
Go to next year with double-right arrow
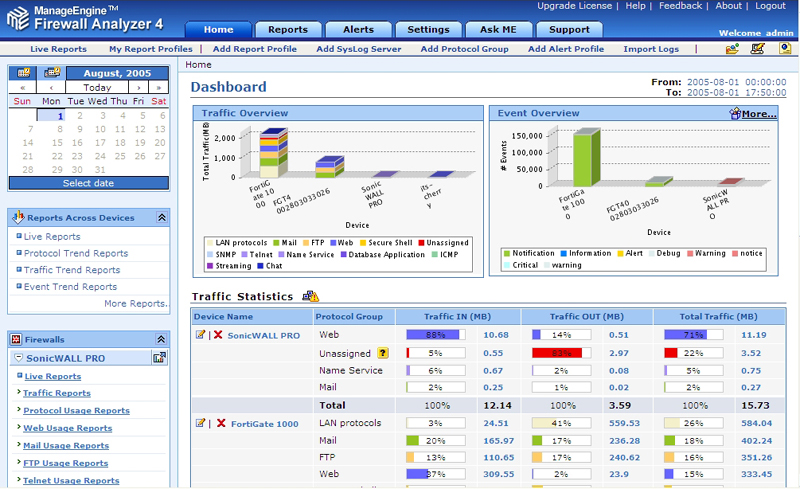pyautogui.click(x=159, y=87)
